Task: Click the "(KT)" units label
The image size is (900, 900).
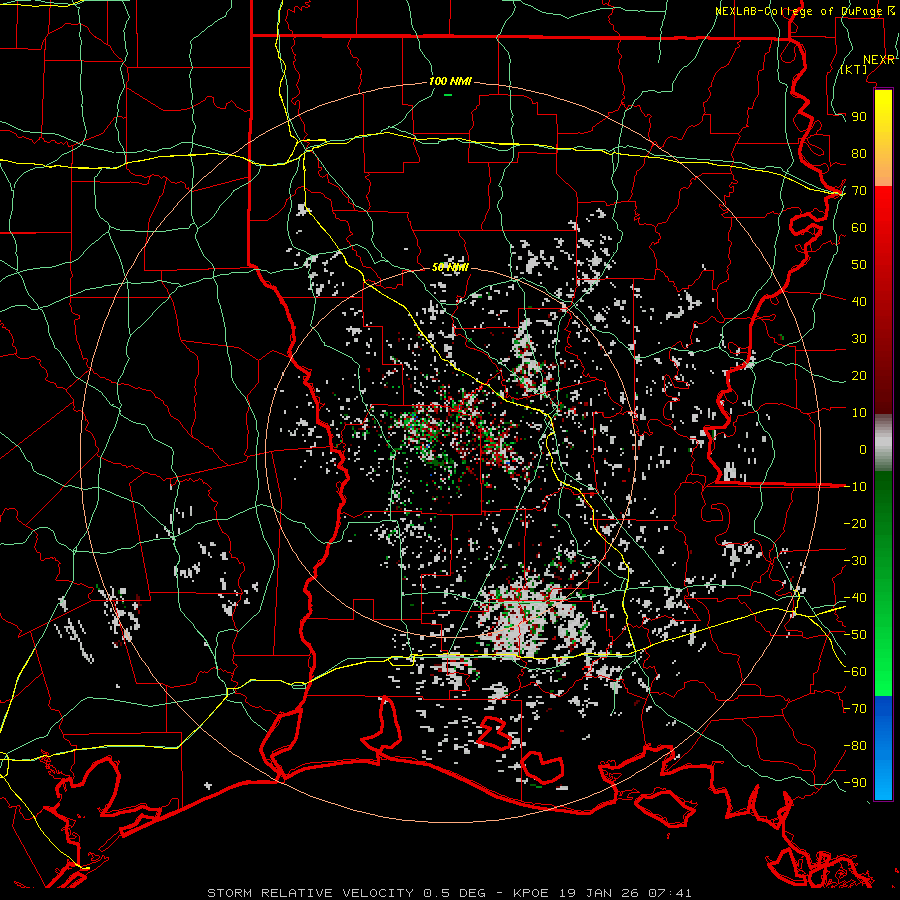Action: tap(854, 69)
